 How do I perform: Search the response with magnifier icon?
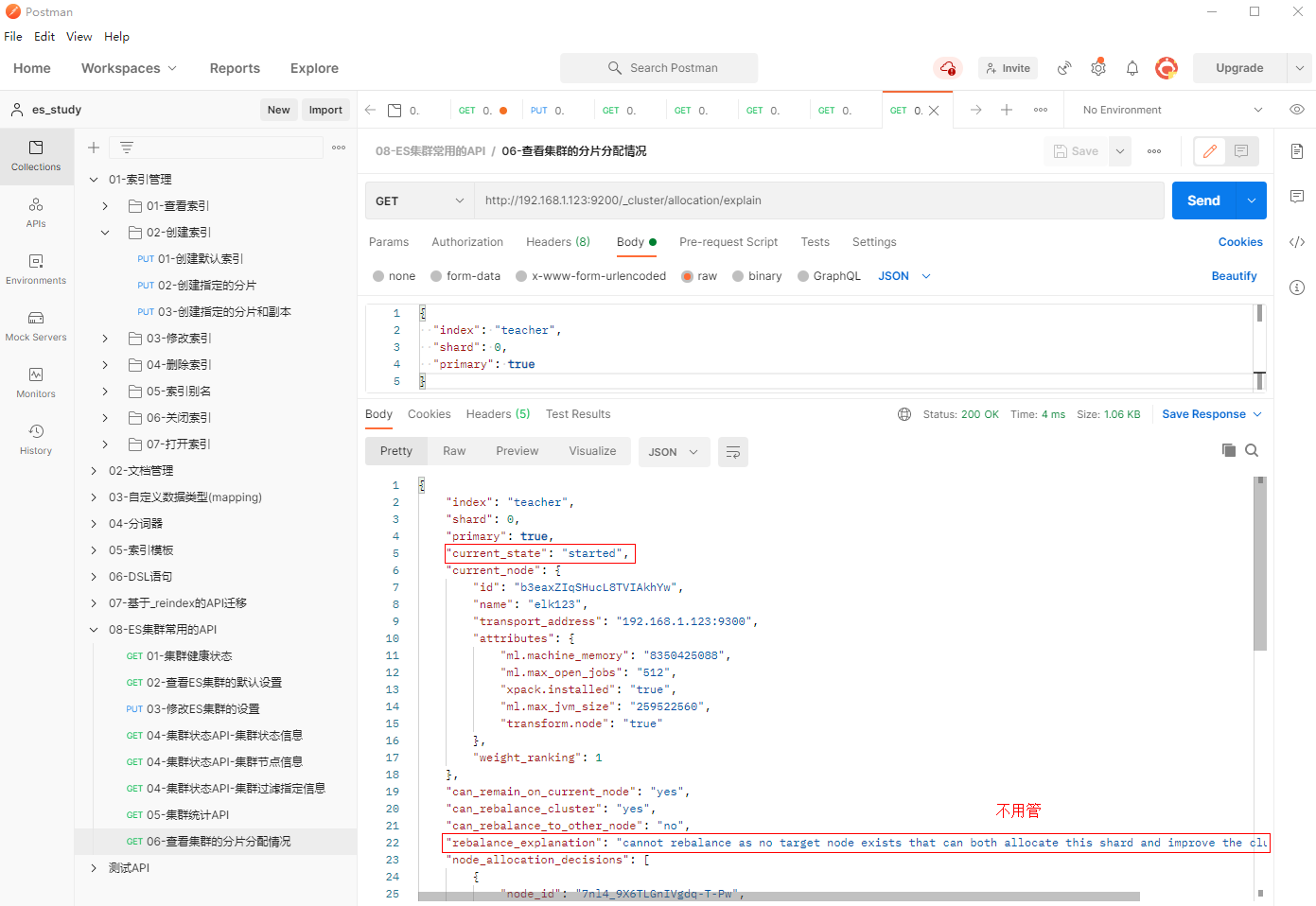[x=1252, y=450]
